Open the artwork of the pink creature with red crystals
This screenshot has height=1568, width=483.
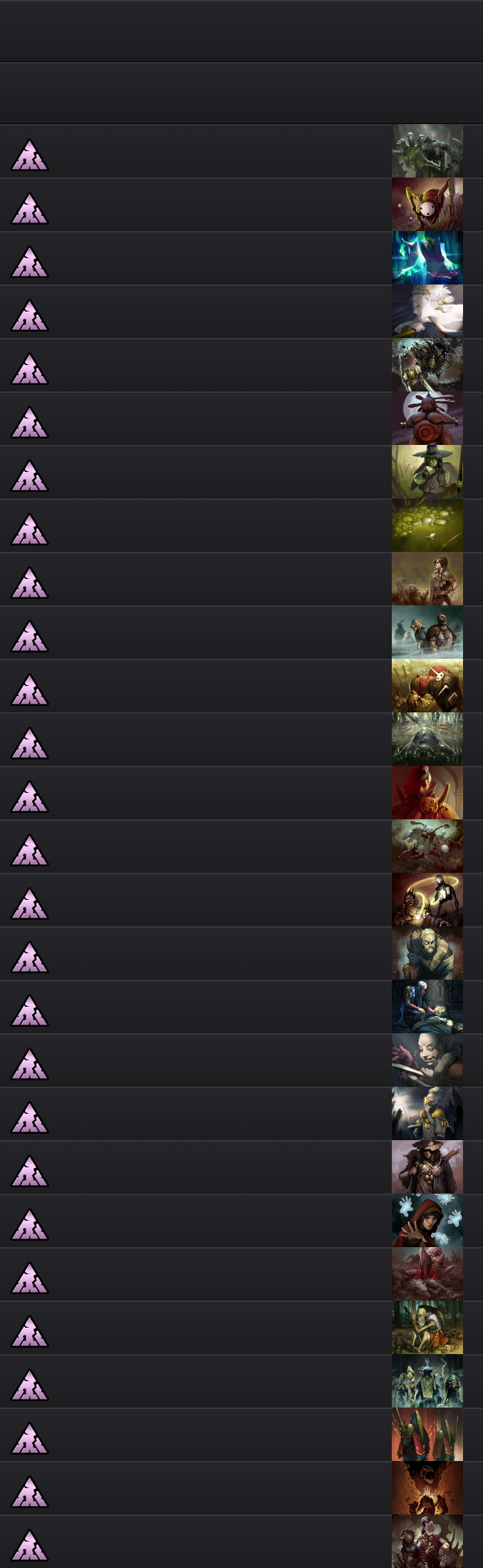pyautogui.click(x=427, y=1274)
